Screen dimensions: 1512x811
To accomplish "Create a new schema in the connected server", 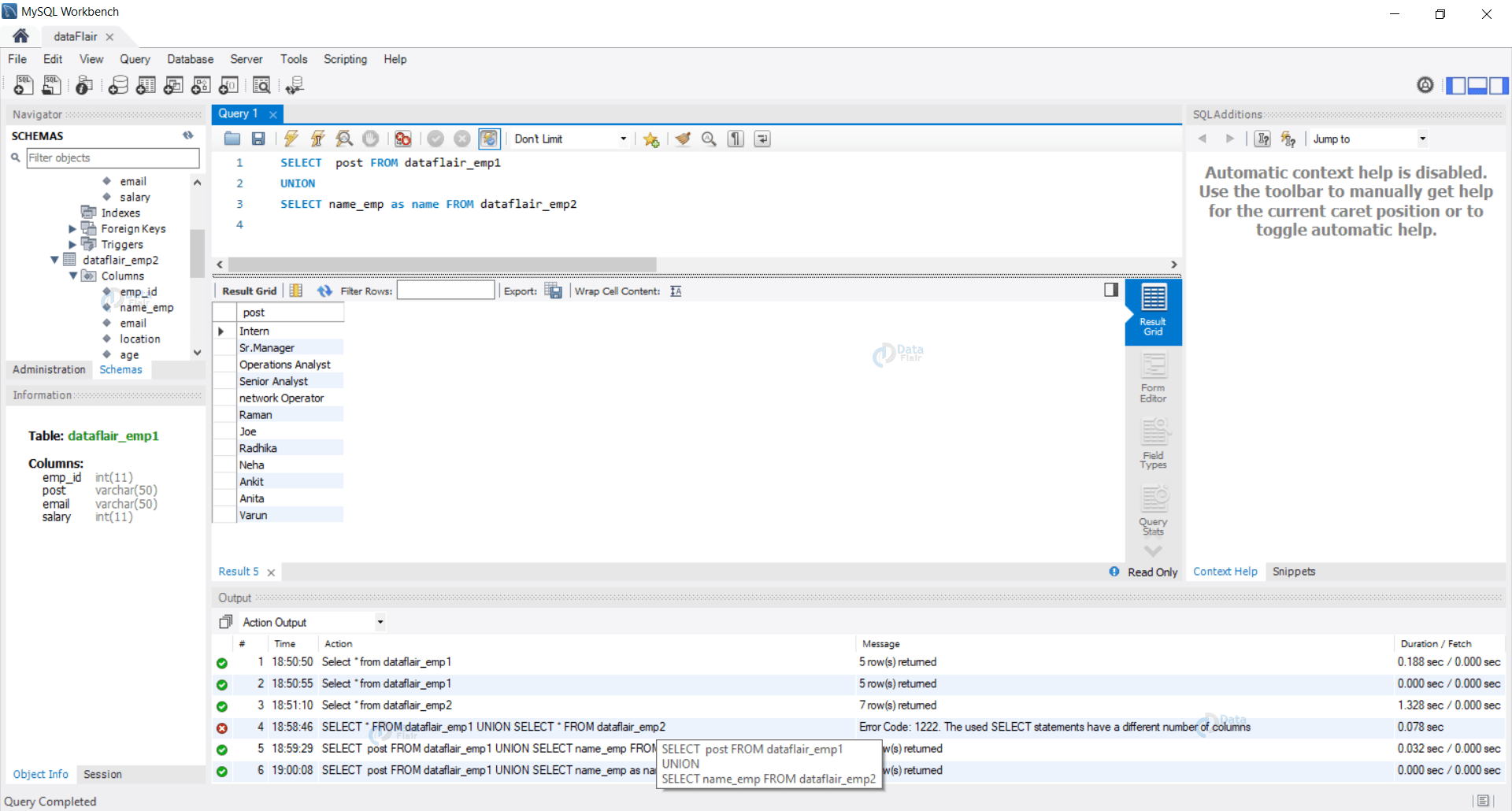I will [x=118, y=85].
